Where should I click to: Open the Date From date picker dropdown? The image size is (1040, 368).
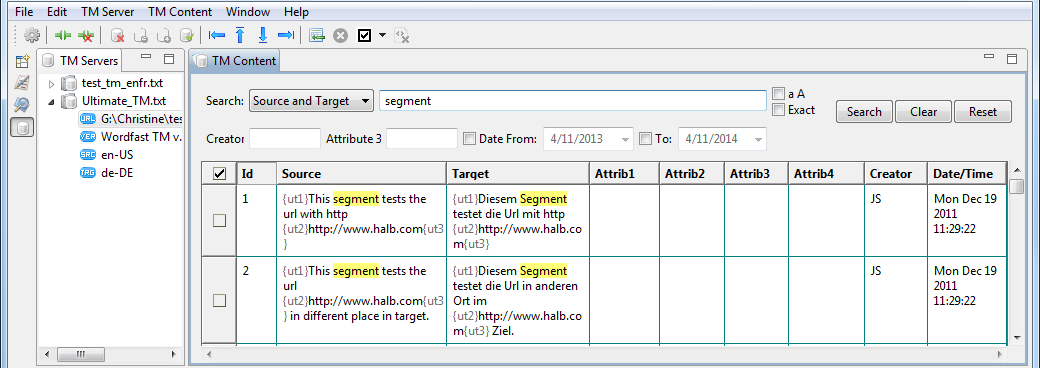tap(625, 140)
